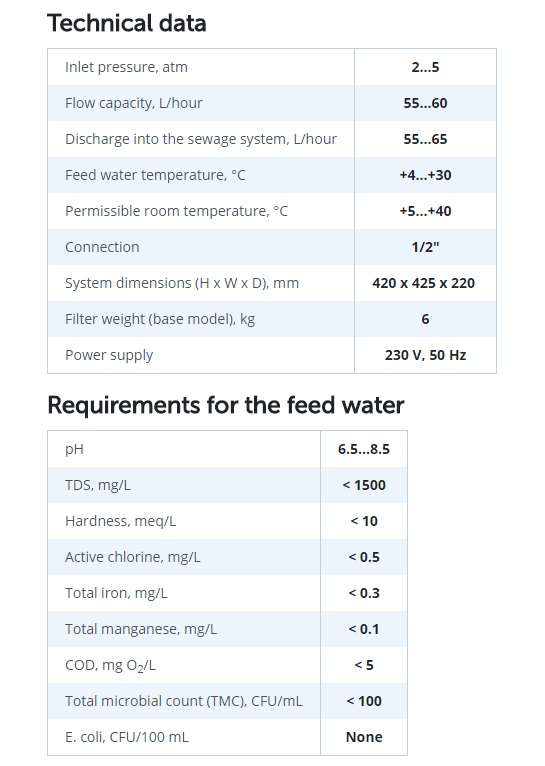Viewport: 545px width, 766px height.
Task: Select the pH 6.5...8.5 value cell
Action: [364, 449]
